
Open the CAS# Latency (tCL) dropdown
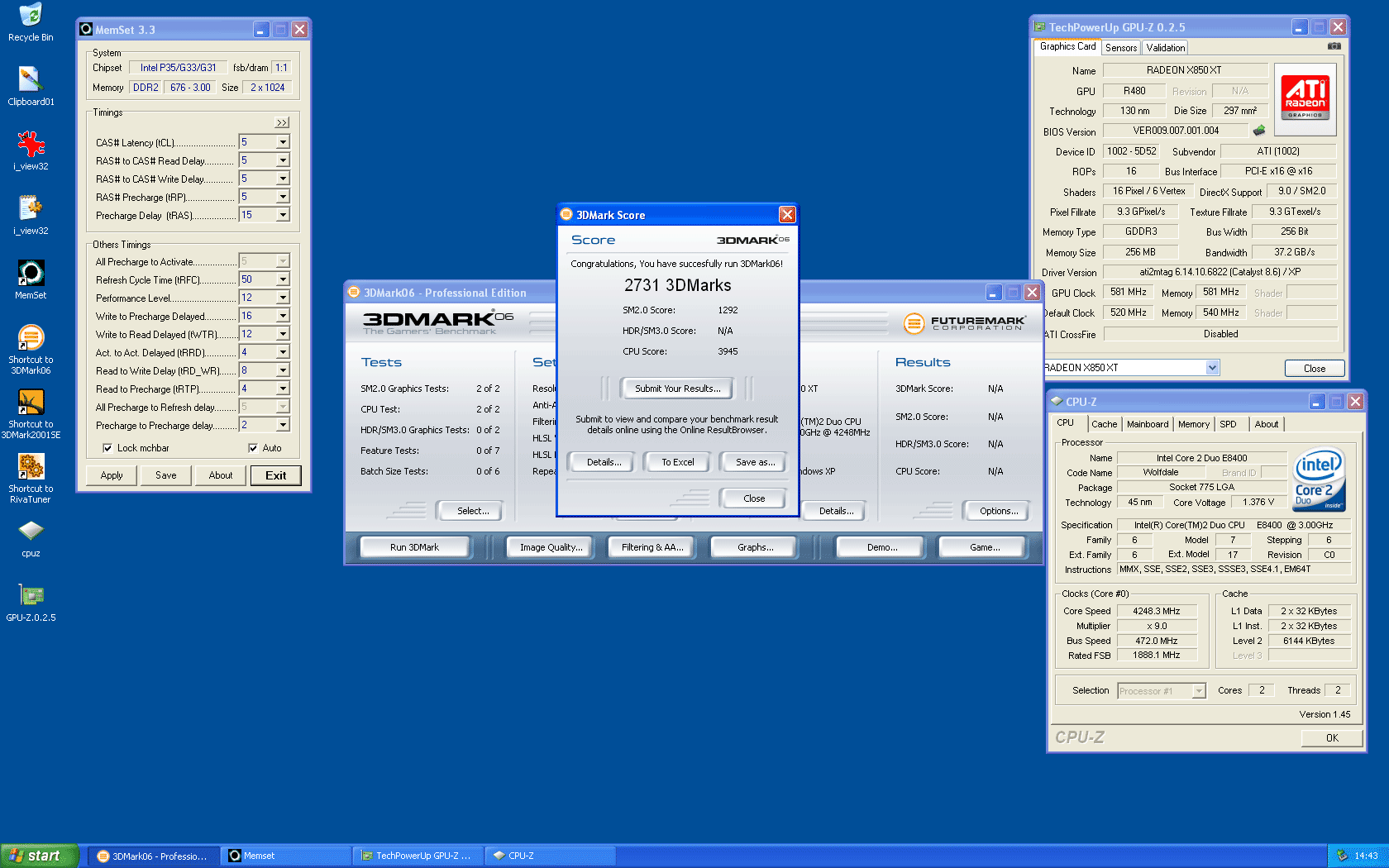283,142
